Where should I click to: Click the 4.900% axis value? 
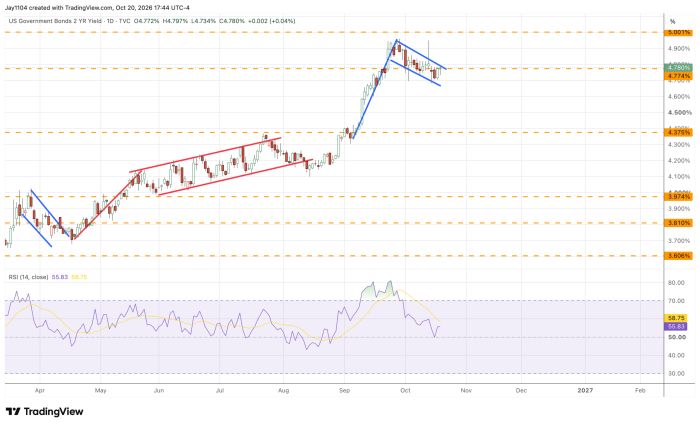[x=679, y=48]
